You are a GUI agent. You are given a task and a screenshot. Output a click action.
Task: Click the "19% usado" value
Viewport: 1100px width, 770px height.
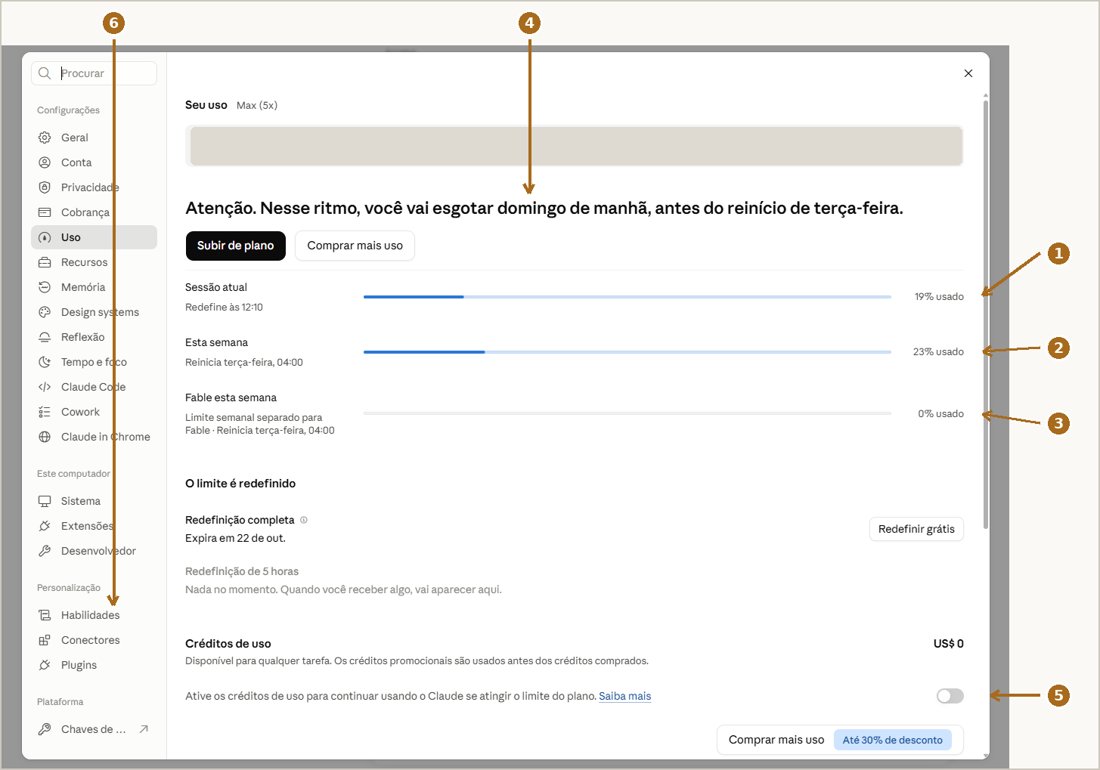click(939, 297)
